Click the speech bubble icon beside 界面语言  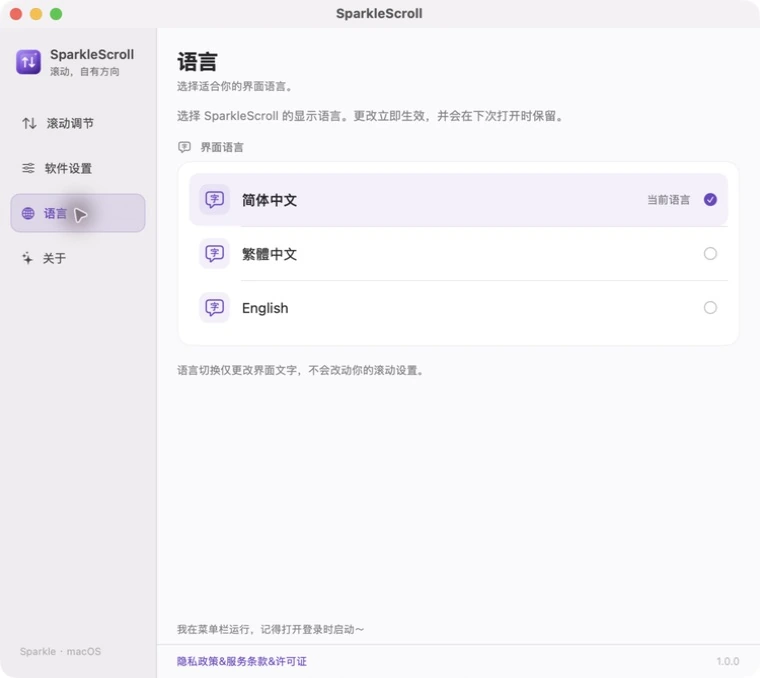[x=184, y=147]
